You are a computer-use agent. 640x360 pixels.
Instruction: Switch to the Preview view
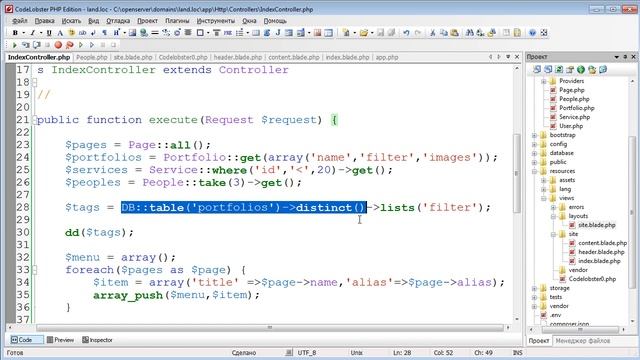click(x=60, y=340)
